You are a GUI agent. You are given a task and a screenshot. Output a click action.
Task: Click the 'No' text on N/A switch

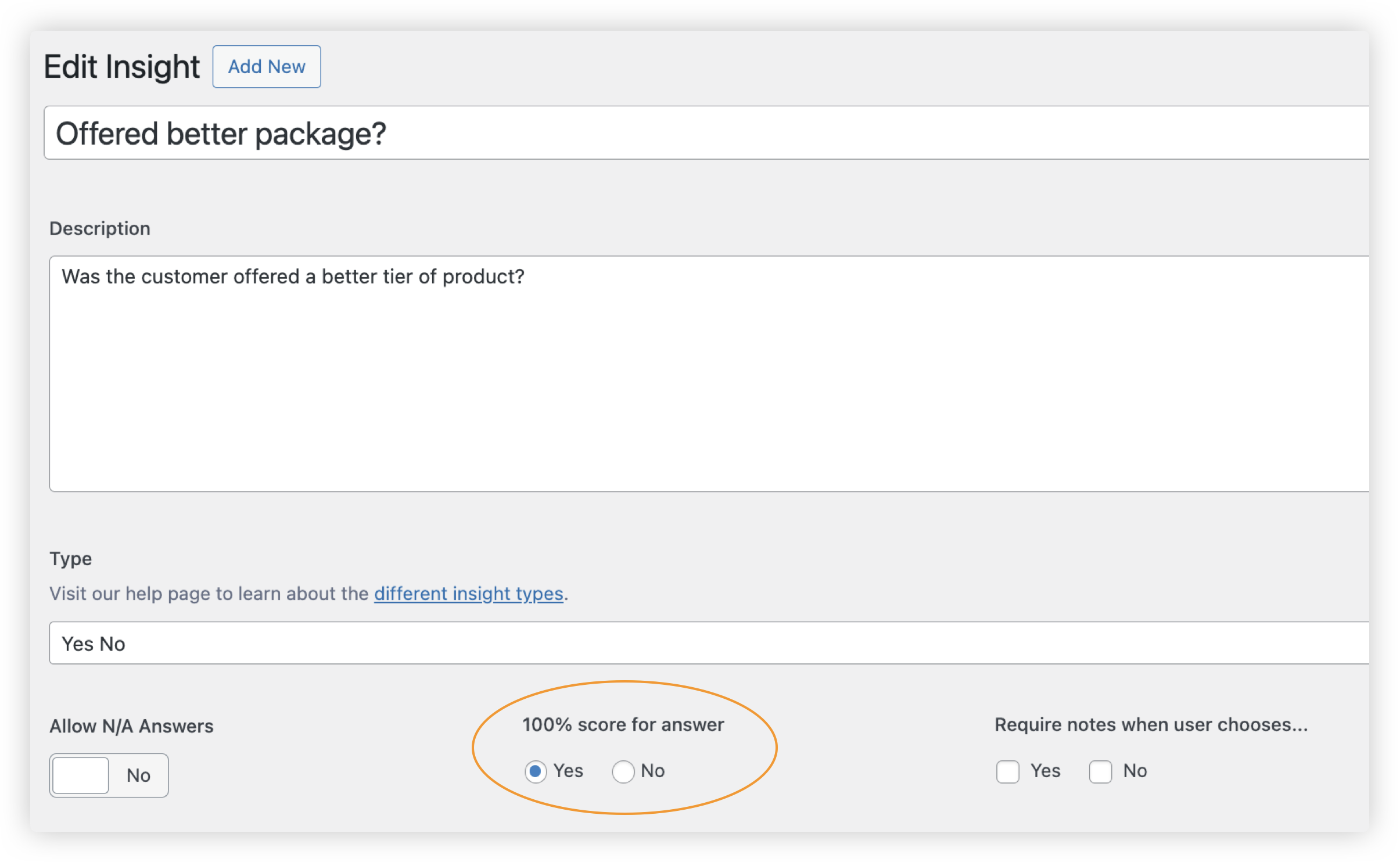click(x=138, y=775)
